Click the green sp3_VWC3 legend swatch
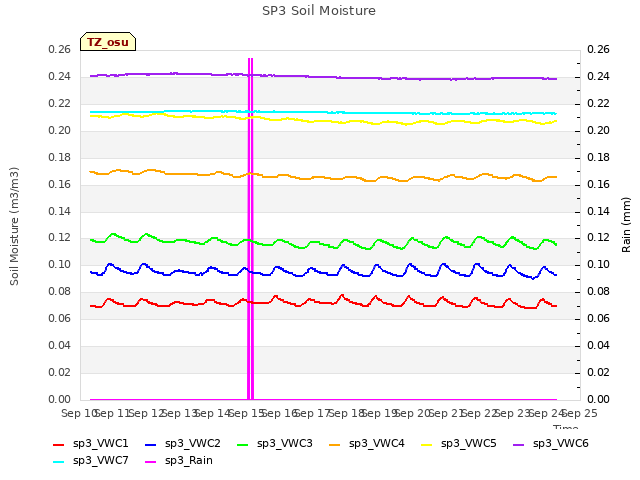This screenshot has height=480, width=640. (242, 445)
